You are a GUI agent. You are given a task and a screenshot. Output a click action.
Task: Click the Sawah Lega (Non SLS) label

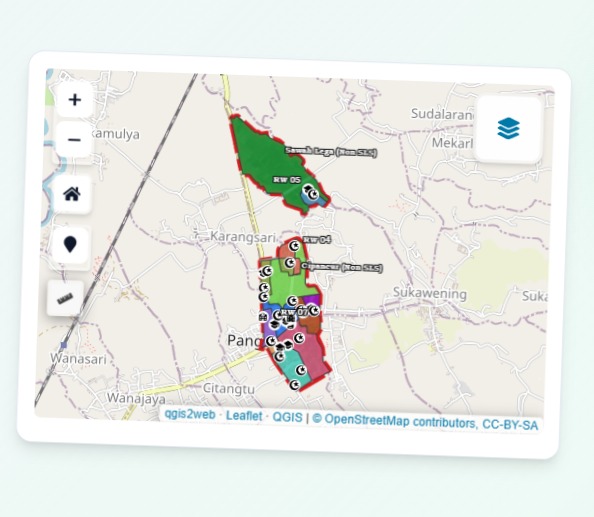tap(331, 152)
